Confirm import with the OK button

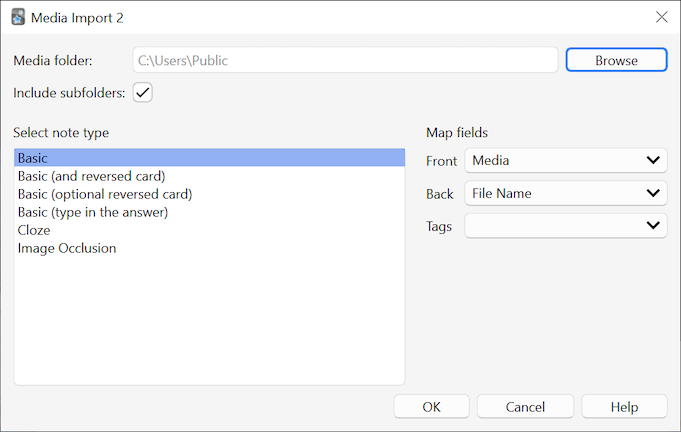click(431, 407)
